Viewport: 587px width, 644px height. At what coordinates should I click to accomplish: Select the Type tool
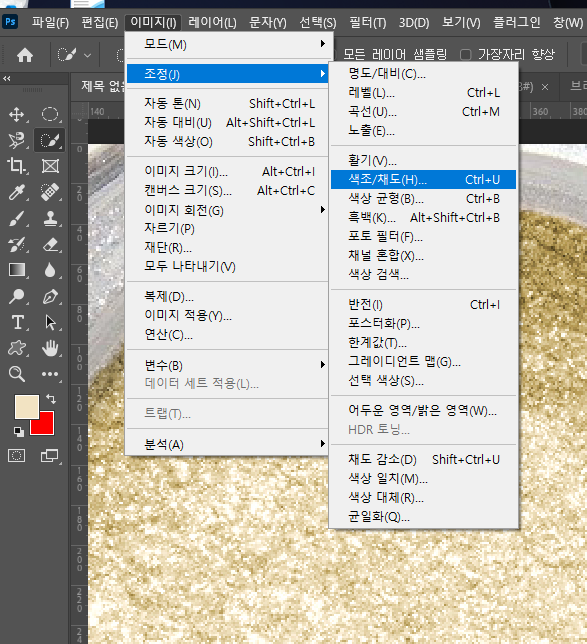(17, 322)
